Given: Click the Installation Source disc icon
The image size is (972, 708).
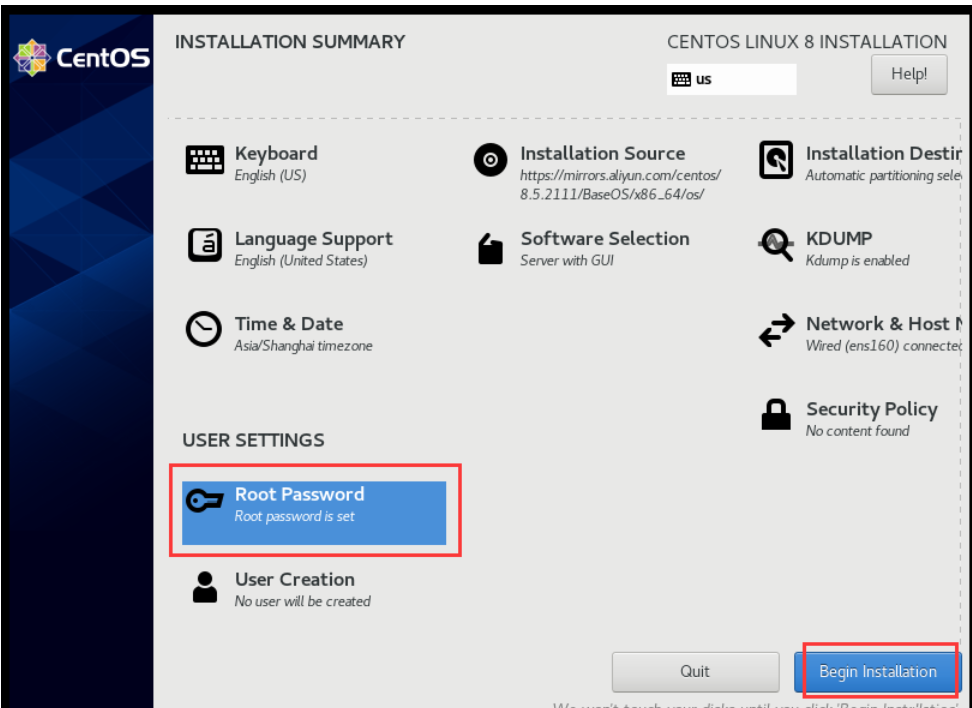Looking at the screenshot, I should [490, 160].
